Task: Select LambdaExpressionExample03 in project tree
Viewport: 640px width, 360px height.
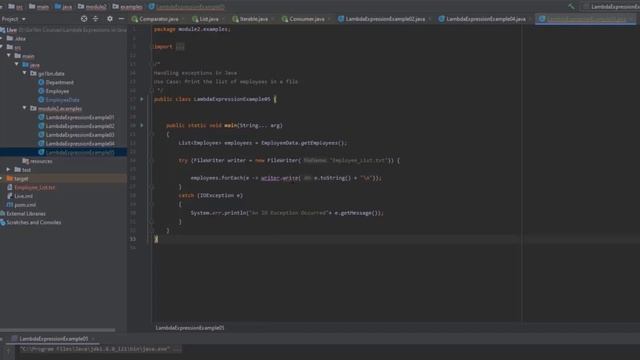Action: click(80, 135)
